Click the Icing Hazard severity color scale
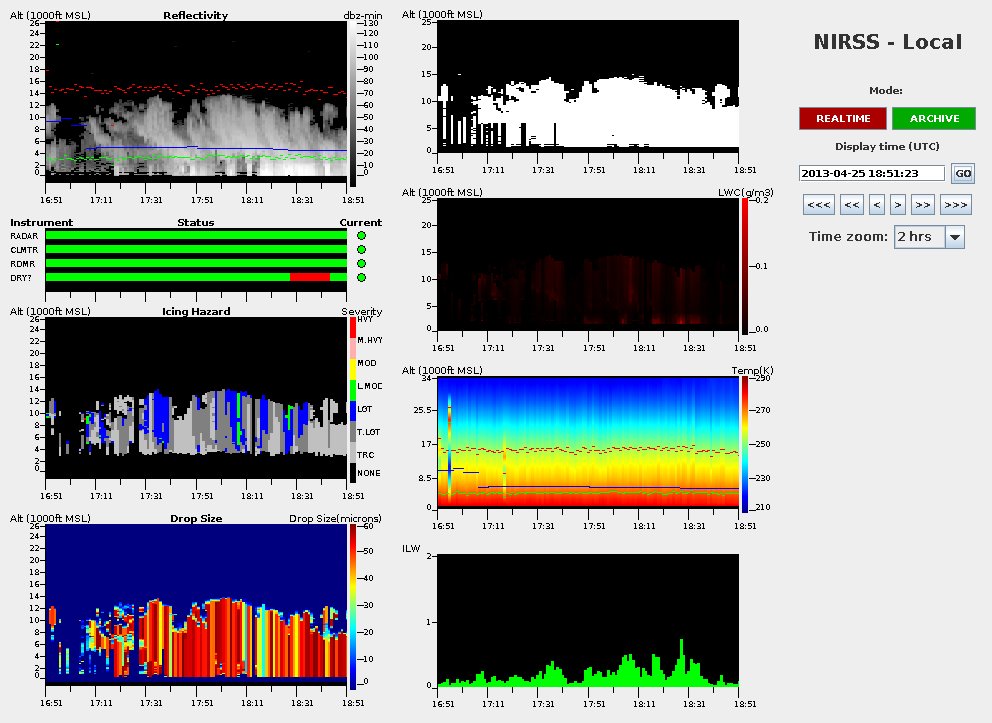 (351, 399)
